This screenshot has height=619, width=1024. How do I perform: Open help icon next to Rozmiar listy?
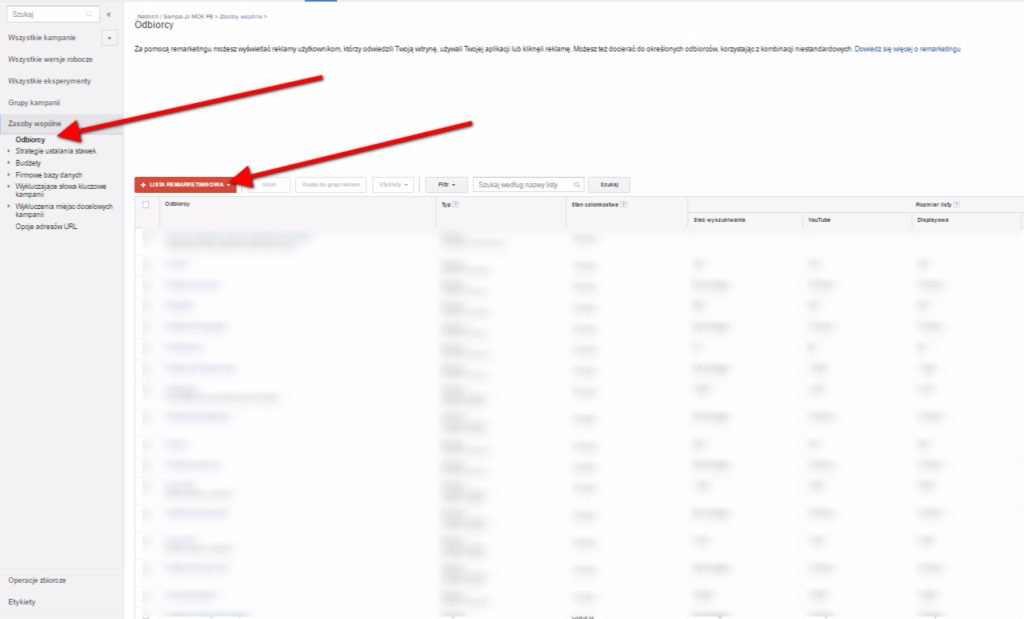pos(957,204)
